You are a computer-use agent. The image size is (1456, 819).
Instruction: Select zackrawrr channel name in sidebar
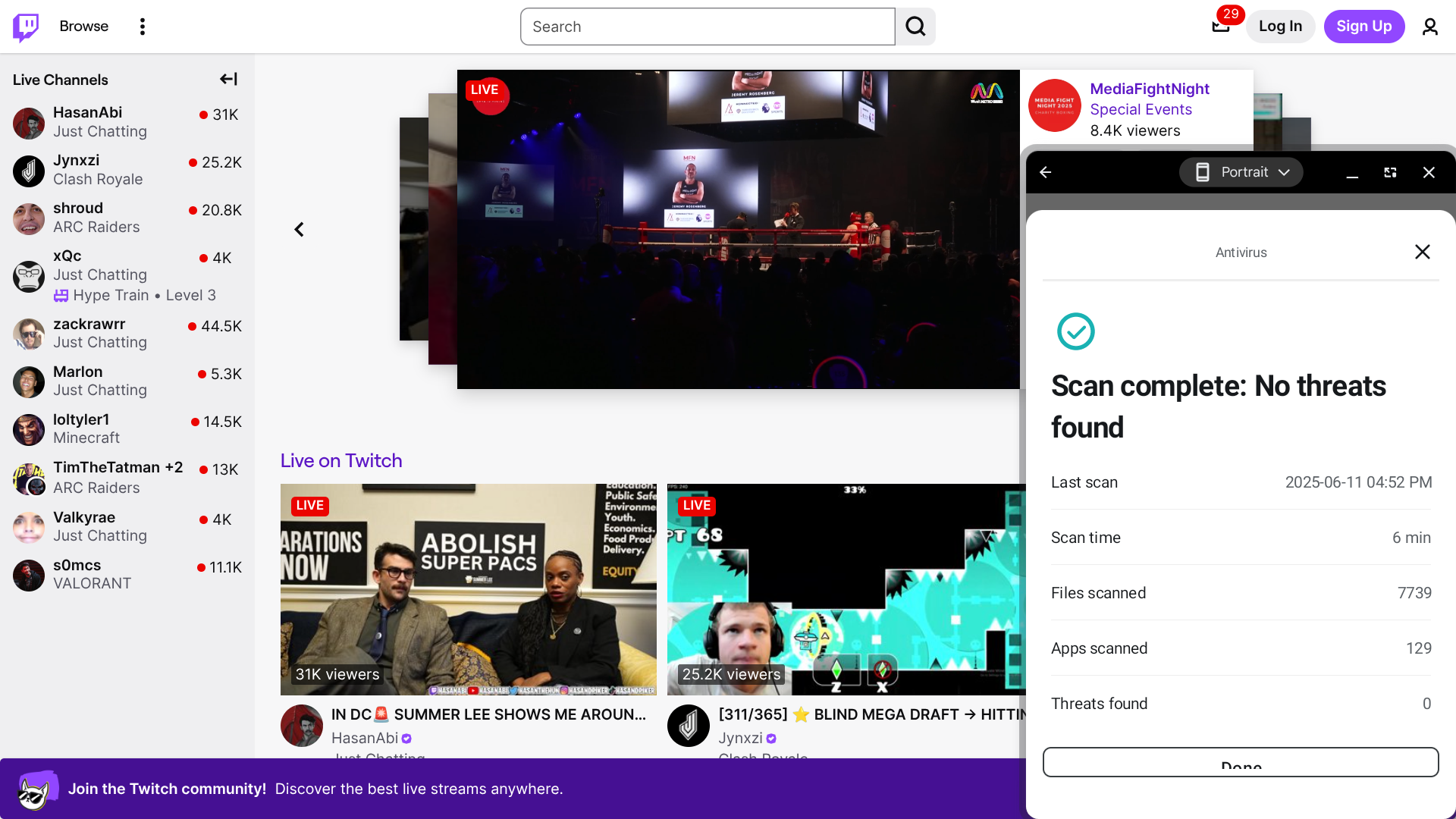(x=89, y=324)
